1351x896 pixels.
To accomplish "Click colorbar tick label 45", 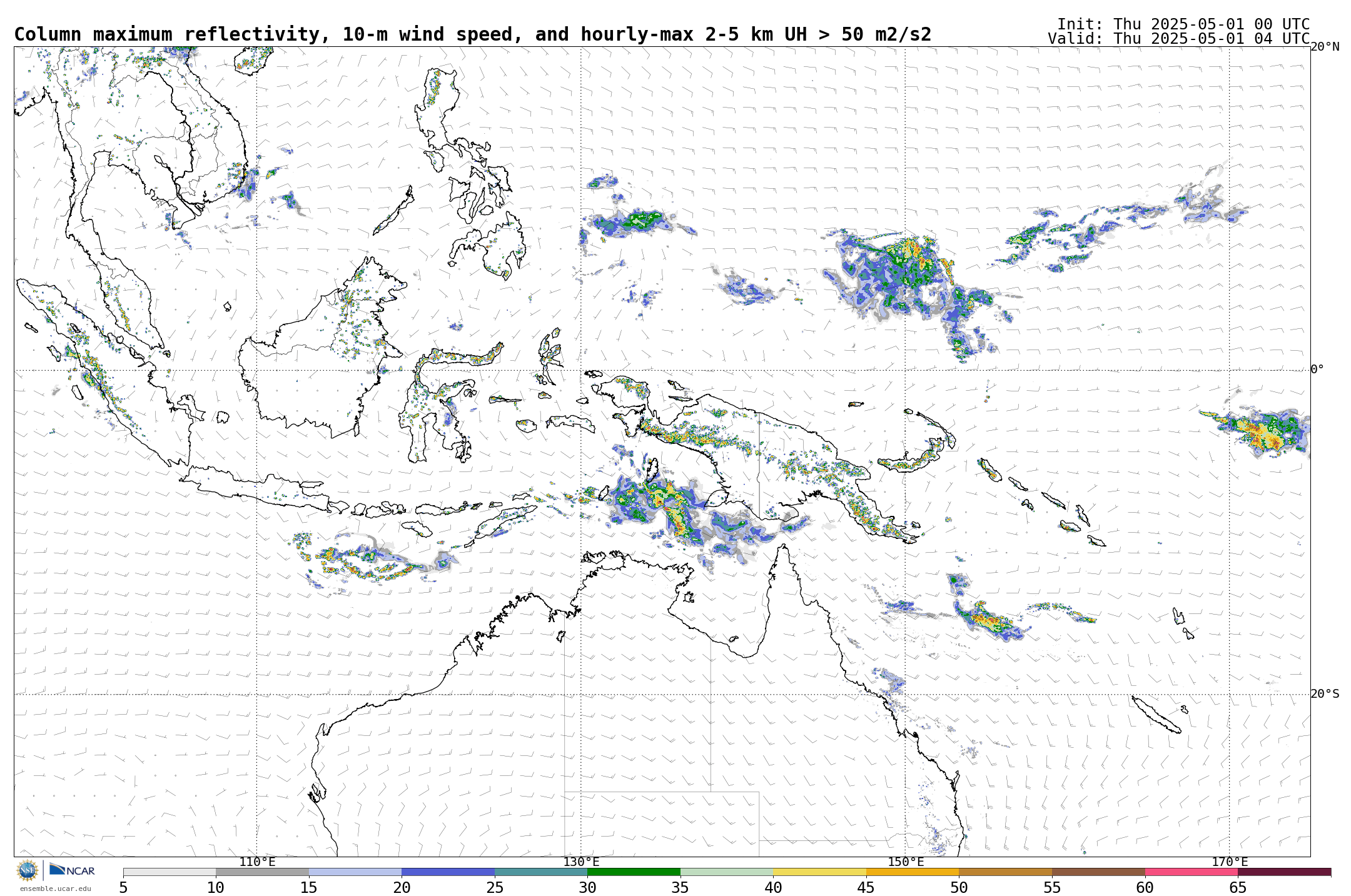I will pos(866,887).
